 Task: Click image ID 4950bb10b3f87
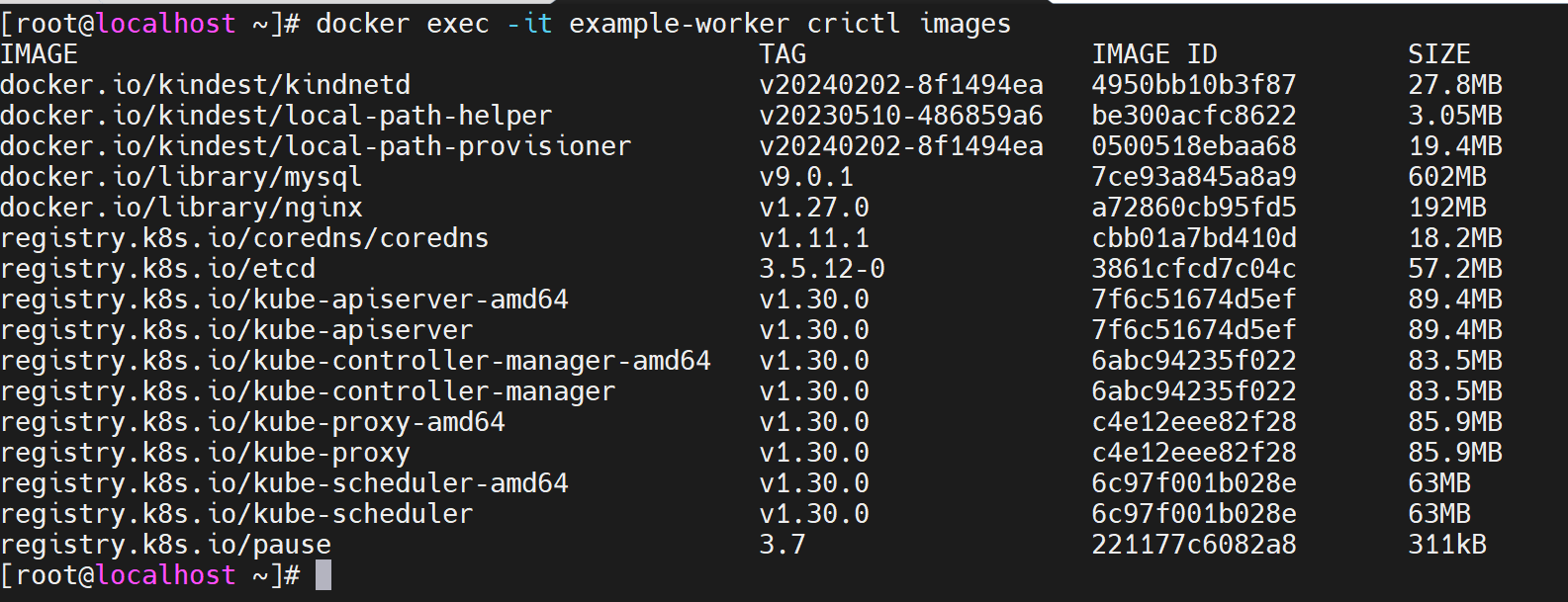1193,85
